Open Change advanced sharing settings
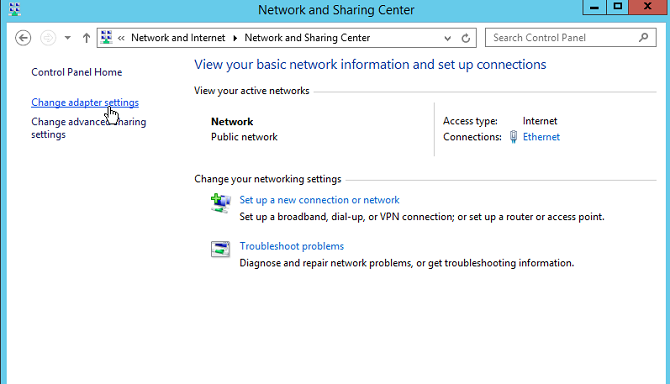The image size is (670, 384). [x=88, y=128]
